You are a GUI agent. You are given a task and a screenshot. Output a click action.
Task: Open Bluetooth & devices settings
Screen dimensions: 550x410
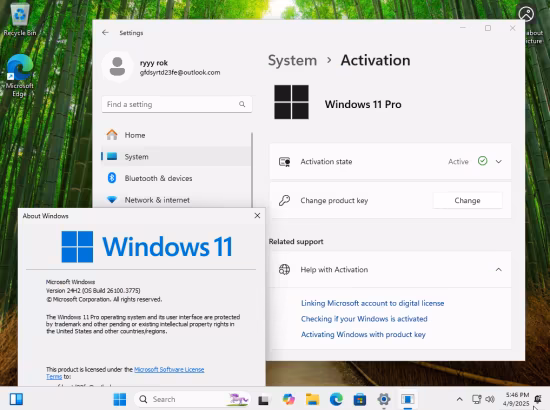[176, 178]
